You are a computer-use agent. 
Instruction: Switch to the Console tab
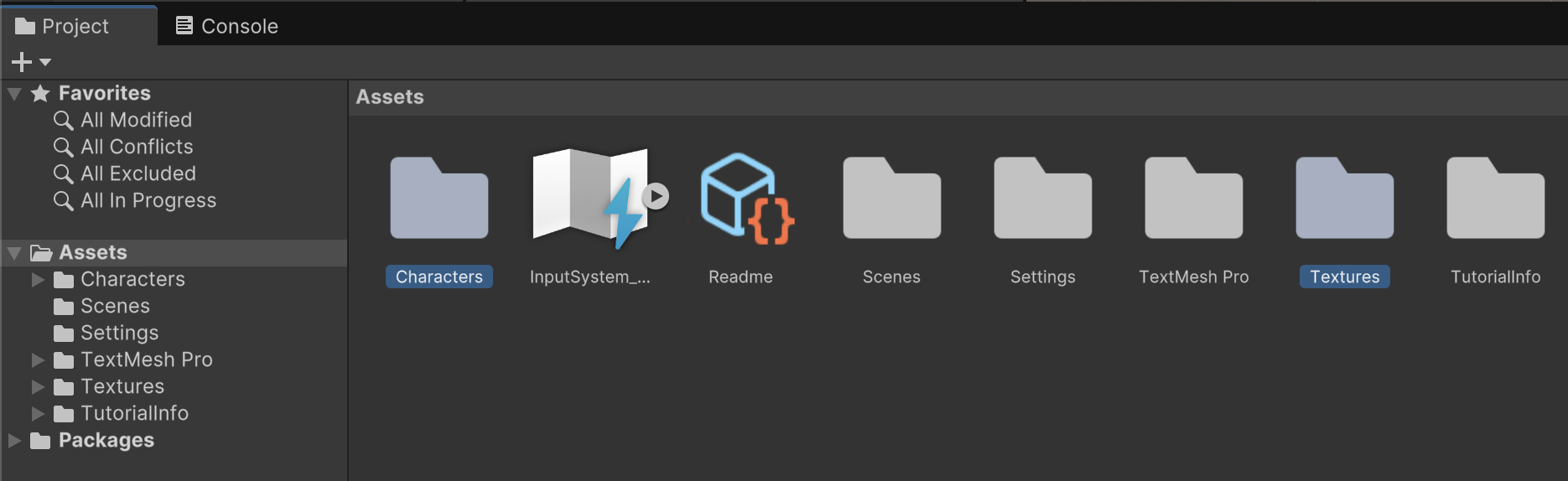point(227,26)
